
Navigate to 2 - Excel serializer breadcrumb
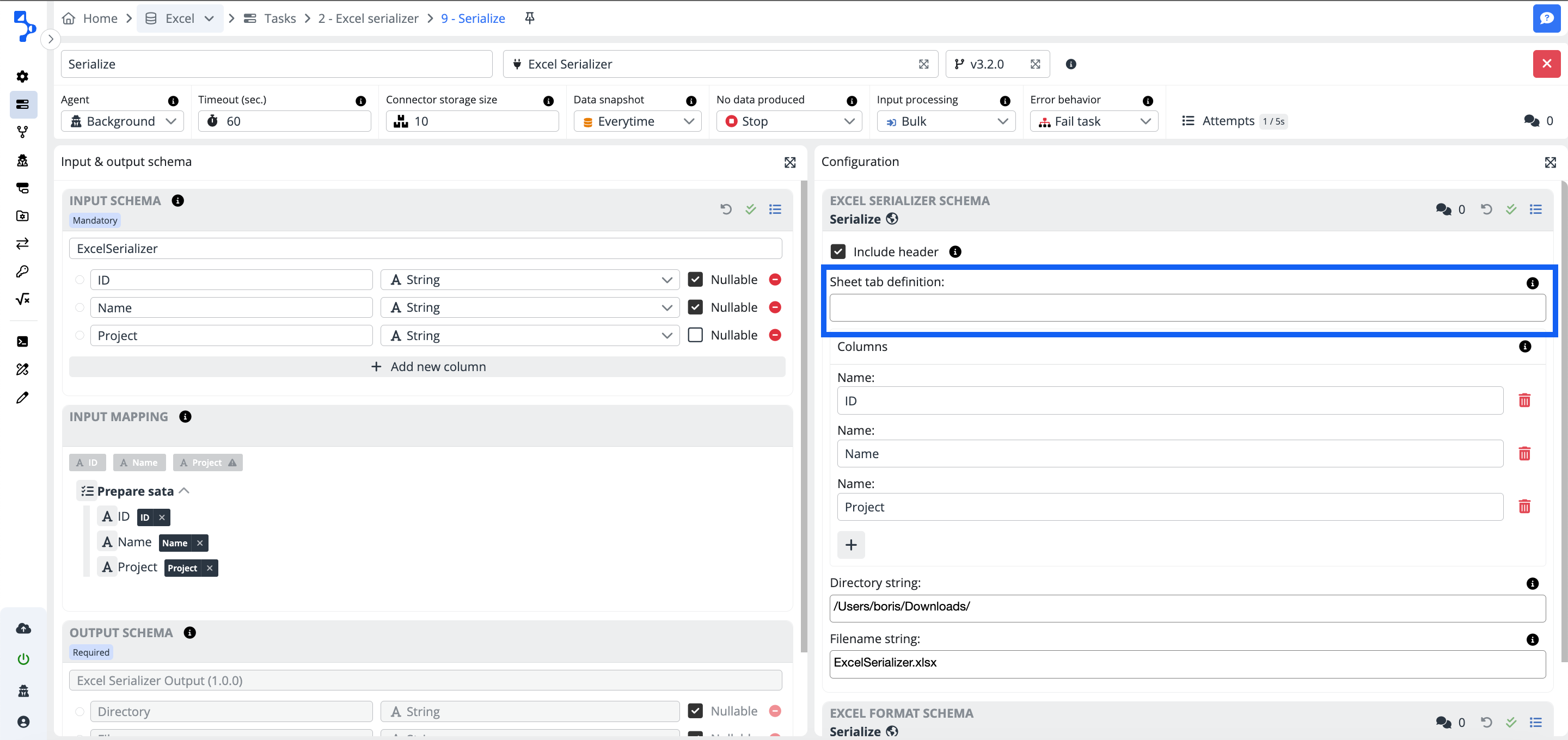(367, 18)
